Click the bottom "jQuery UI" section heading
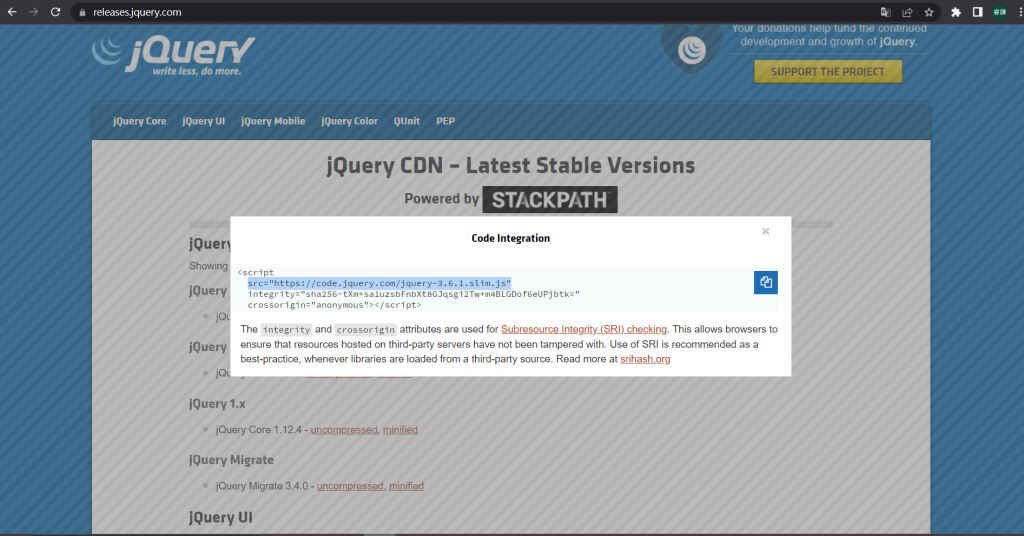Image resolution: width=1024 pixels, height=536 pixels. [x=221, y=517]
